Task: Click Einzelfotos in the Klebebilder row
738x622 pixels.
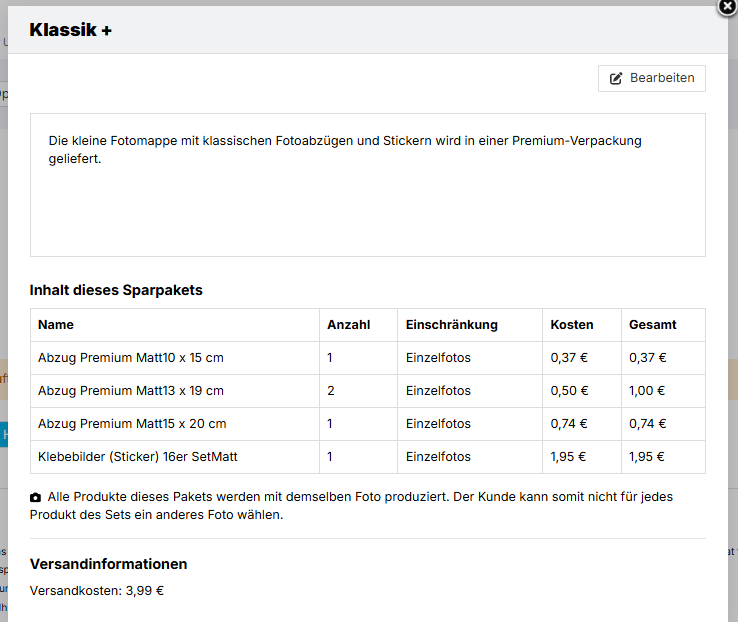Action: 438,457
